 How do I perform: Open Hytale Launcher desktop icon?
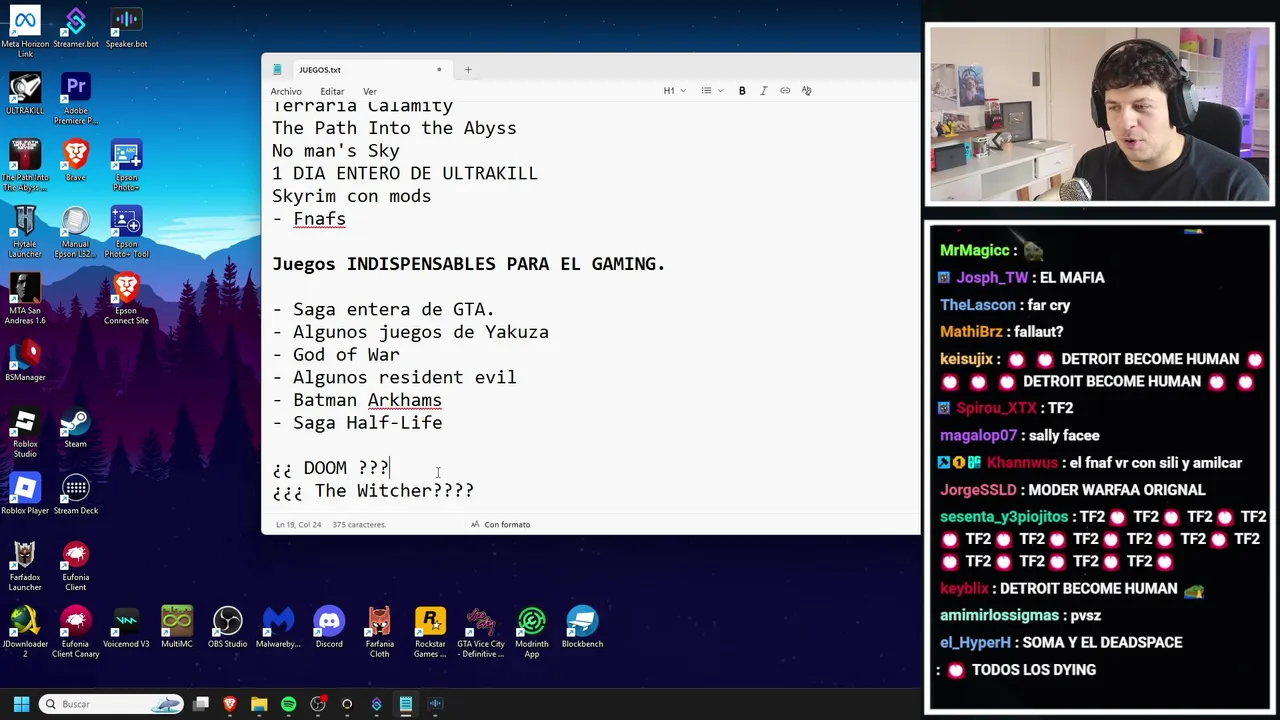(25, 232)
